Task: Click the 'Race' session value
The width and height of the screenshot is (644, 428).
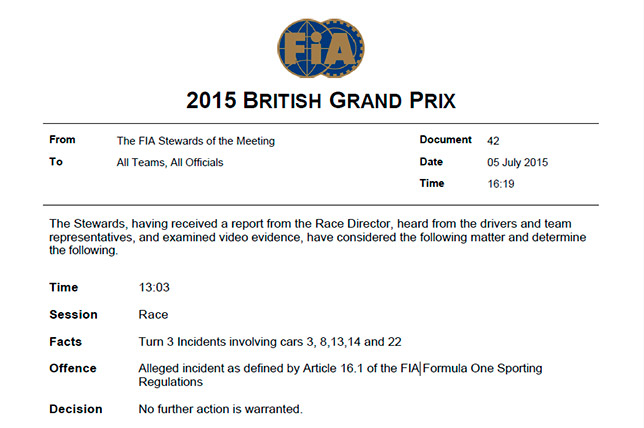Action: (153, 314)
